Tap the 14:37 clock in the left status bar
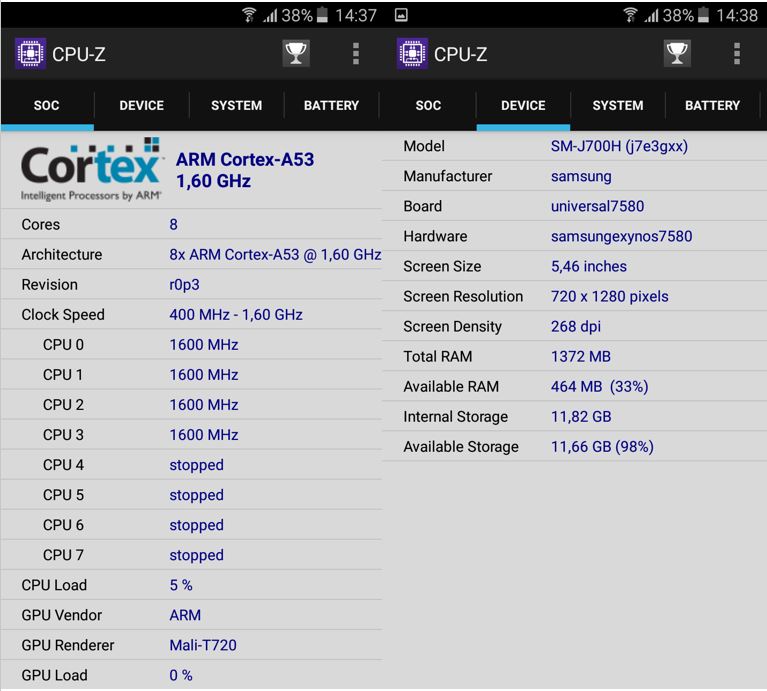Screen dimensions: 767x691 pyautogui.click(x=356, y=16)
